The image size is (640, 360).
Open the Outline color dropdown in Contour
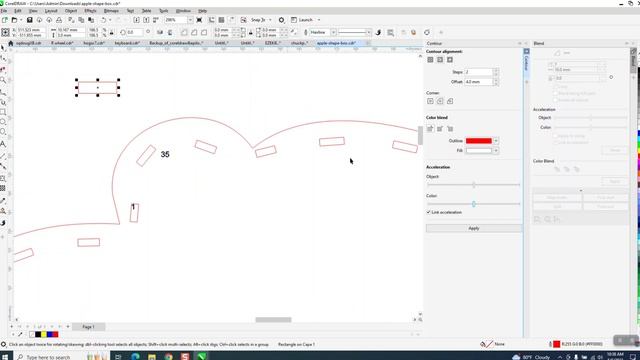(496, 141)
